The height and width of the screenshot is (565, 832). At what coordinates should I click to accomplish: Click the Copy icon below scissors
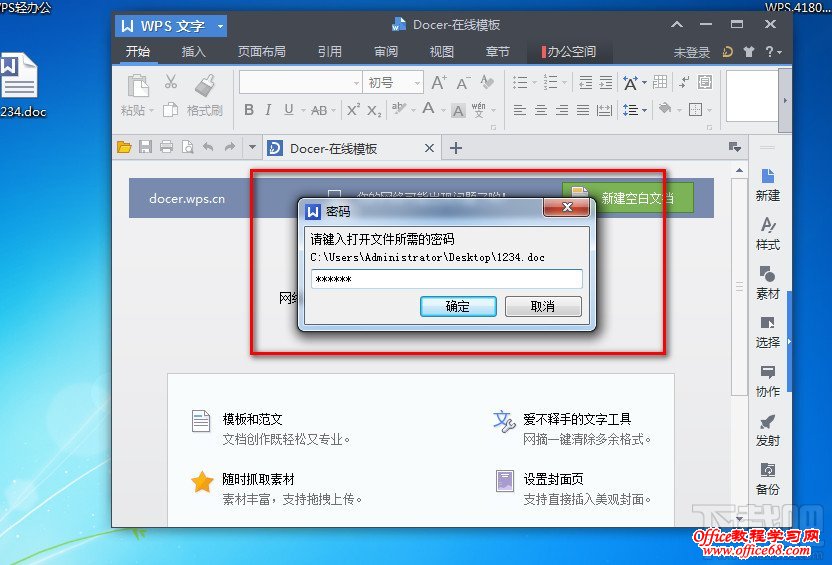click(170, 110)
